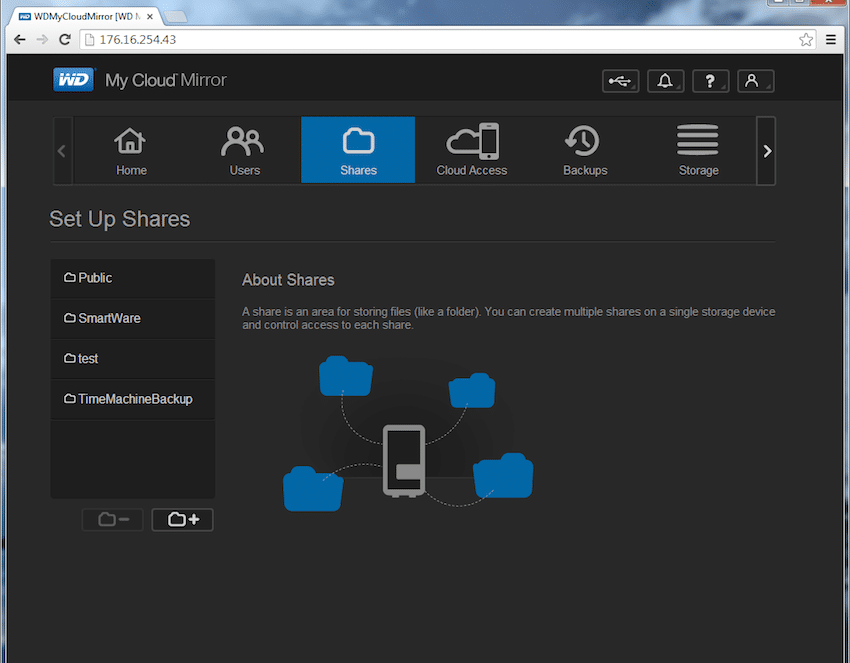Open the Storage section

coord(698,150)
